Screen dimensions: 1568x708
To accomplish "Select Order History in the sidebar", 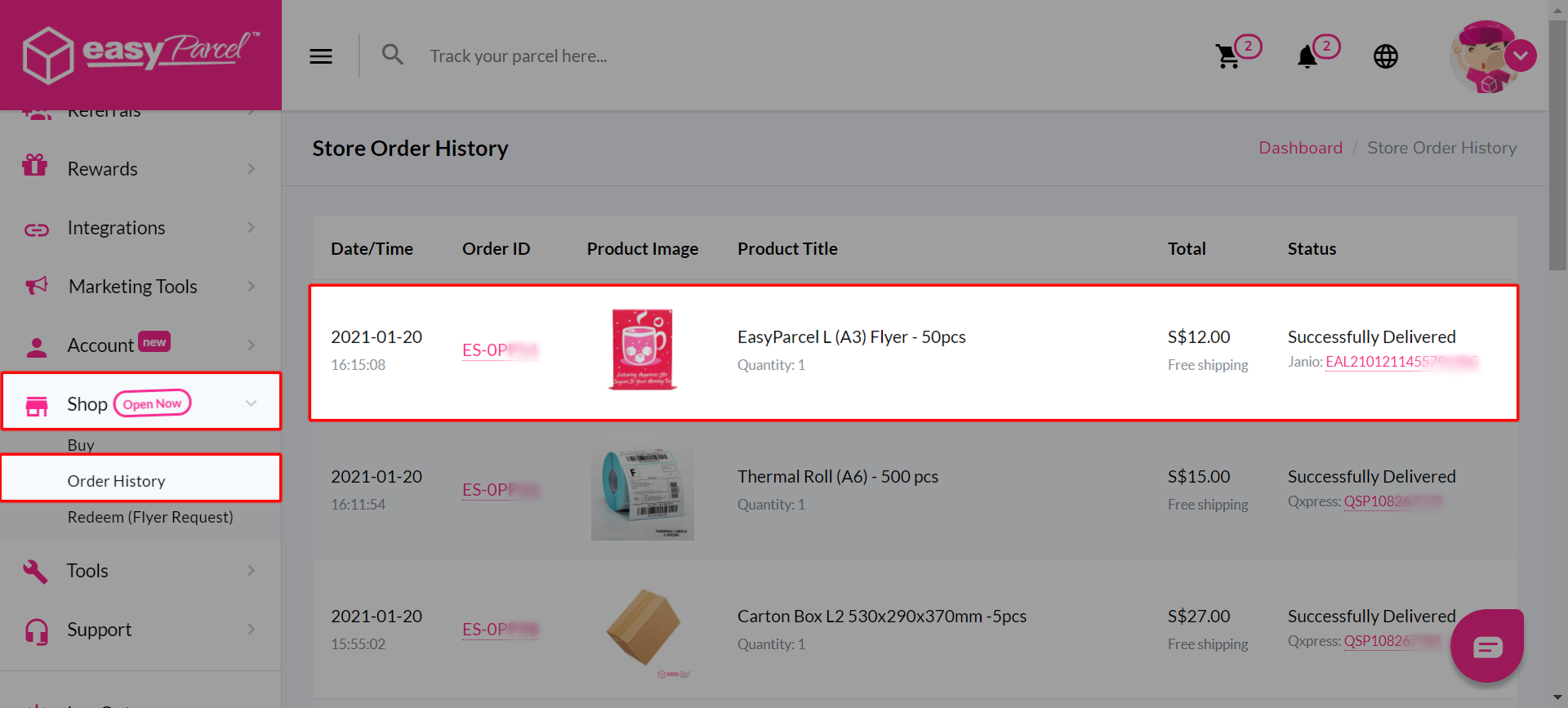I will click(x=116, y=480).
